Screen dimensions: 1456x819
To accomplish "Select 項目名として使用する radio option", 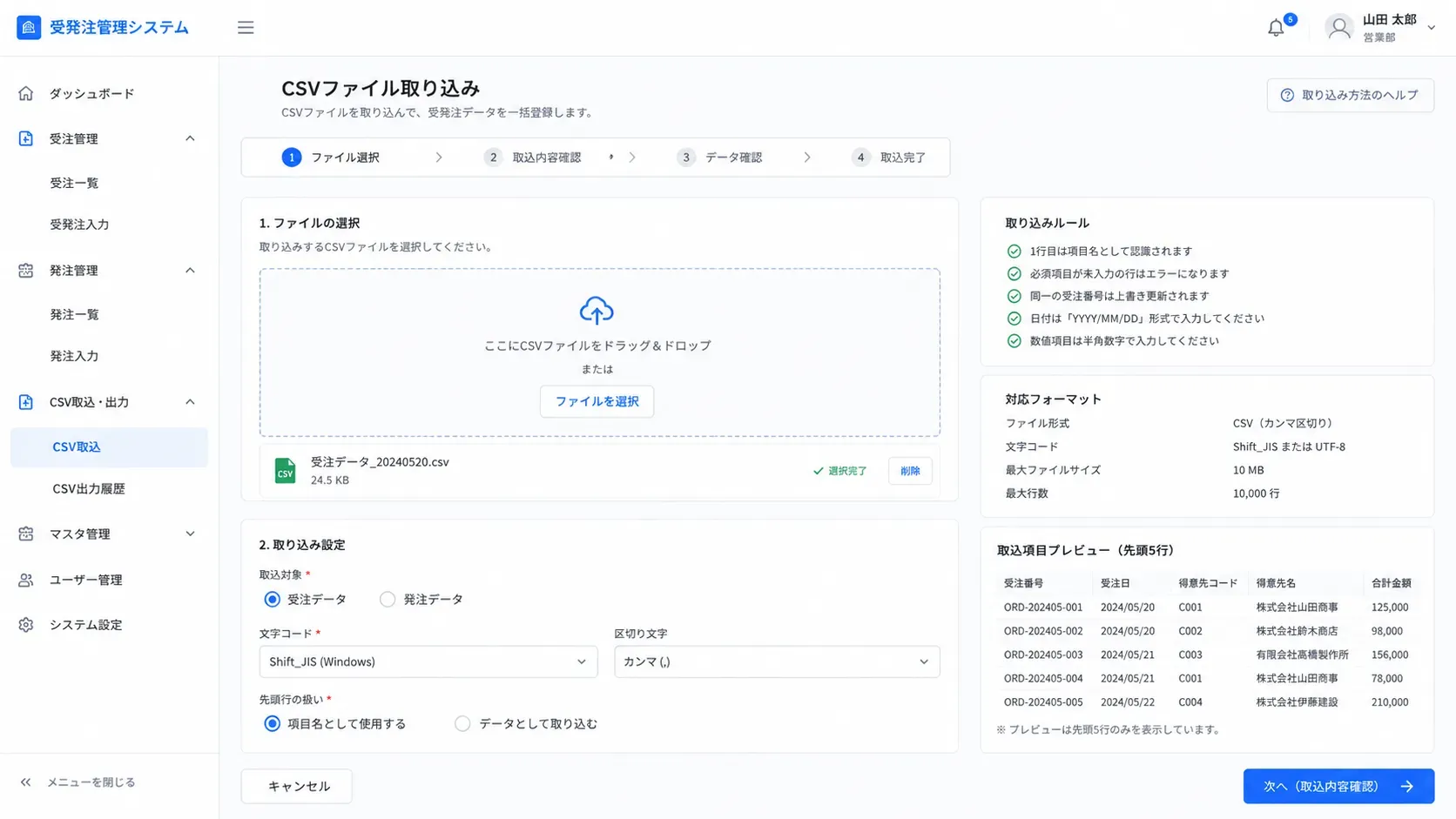I will [x=273, y=724].
